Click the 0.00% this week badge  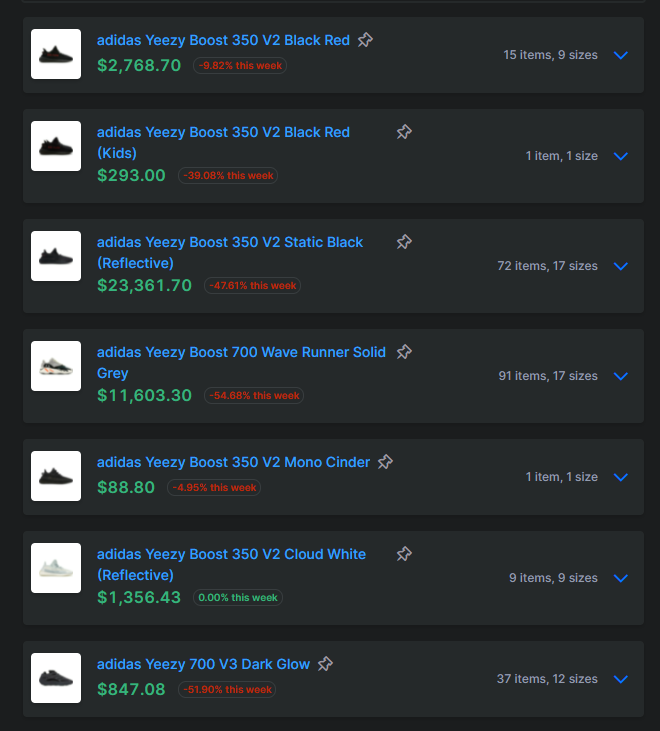tap(238, 598)
